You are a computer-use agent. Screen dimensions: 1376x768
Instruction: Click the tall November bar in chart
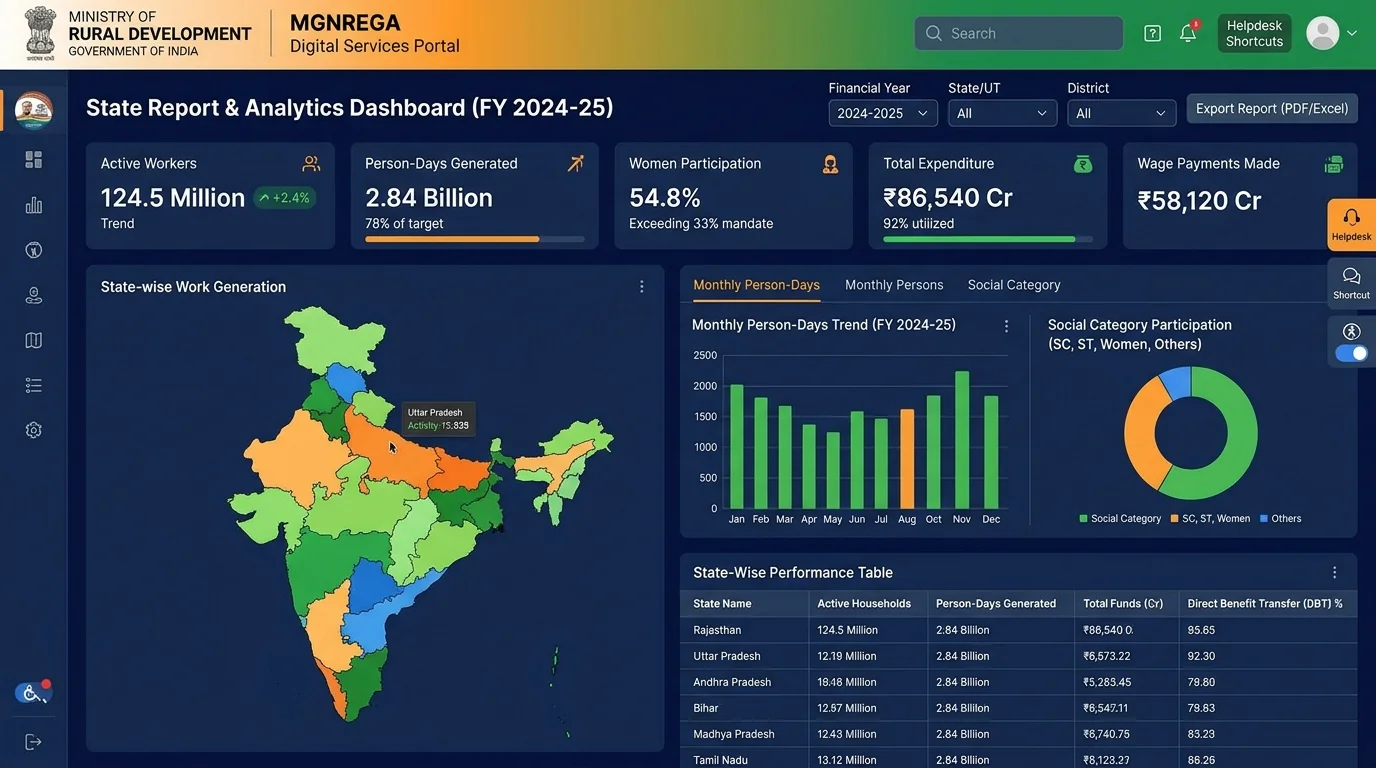tap(962, 440)
